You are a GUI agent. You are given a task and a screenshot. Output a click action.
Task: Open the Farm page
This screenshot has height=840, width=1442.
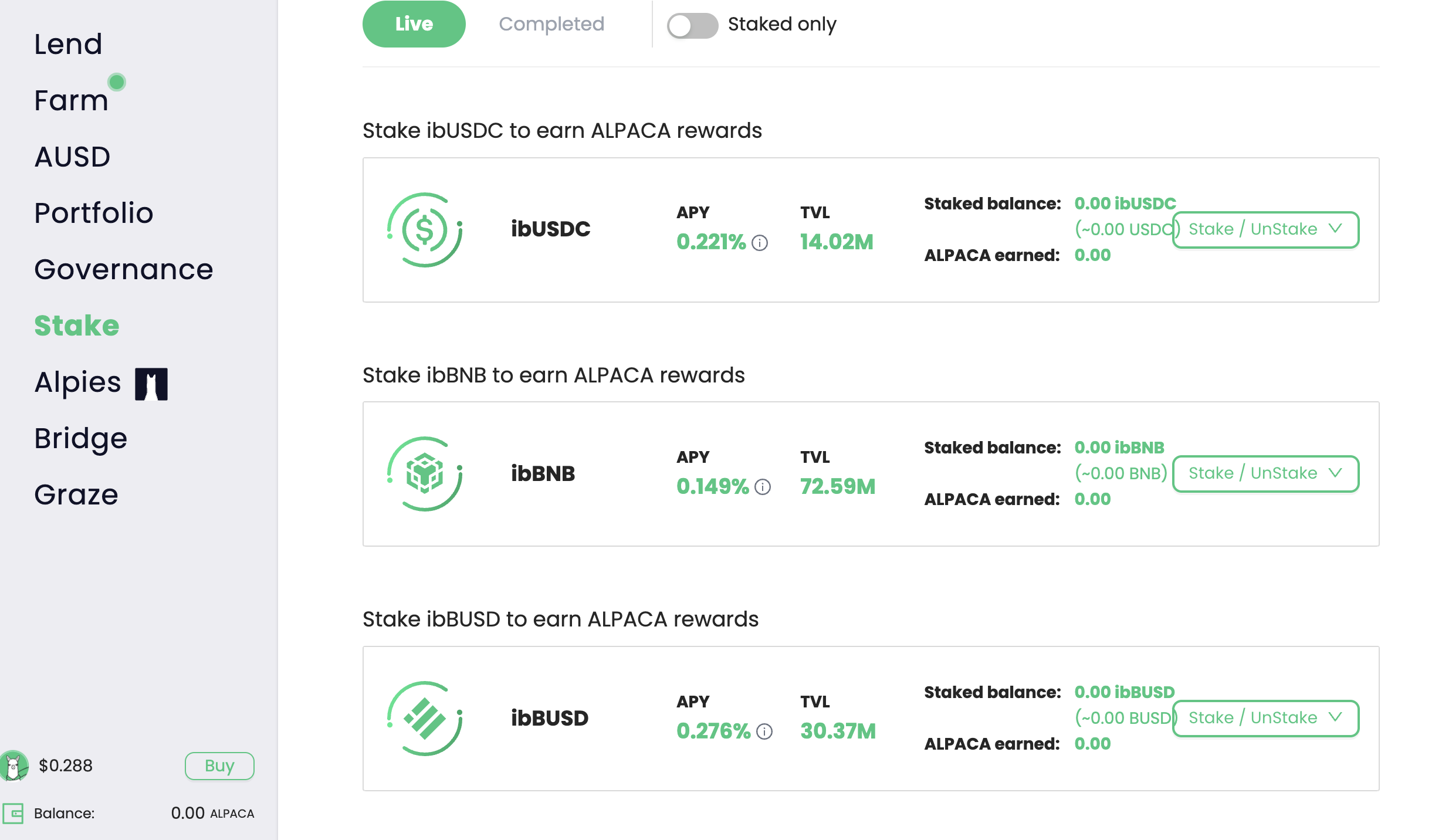click(71, 100)
